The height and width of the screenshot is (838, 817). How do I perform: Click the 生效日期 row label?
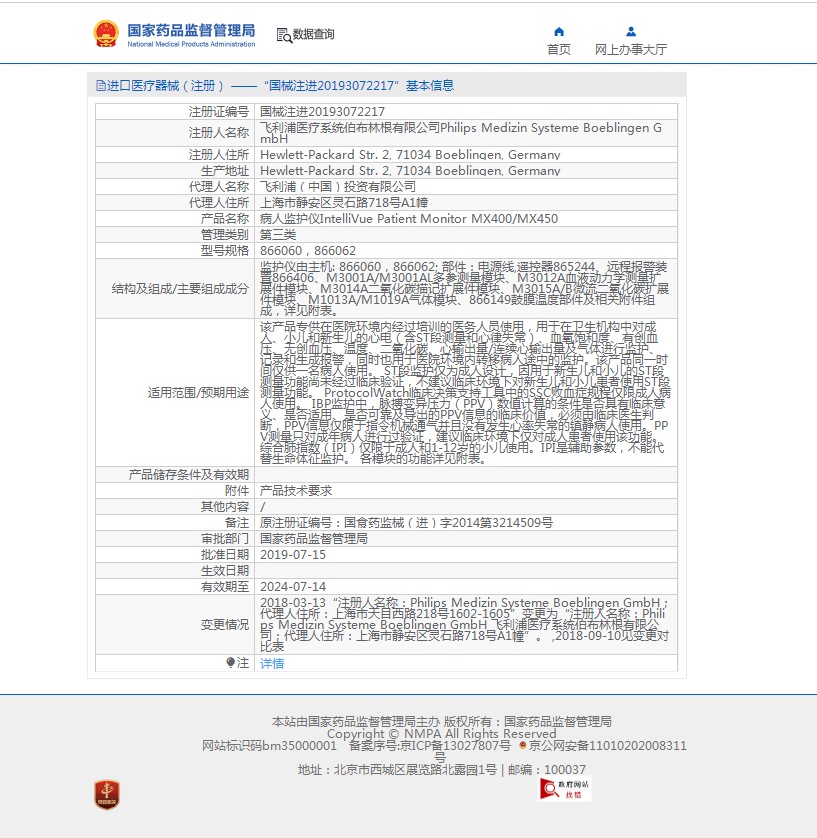pyautogui.click(x=224, y=571)
